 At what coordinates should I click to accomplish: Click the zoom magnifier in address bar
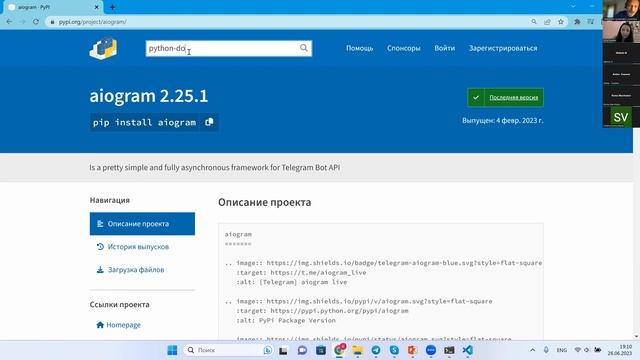click(534, 22)
